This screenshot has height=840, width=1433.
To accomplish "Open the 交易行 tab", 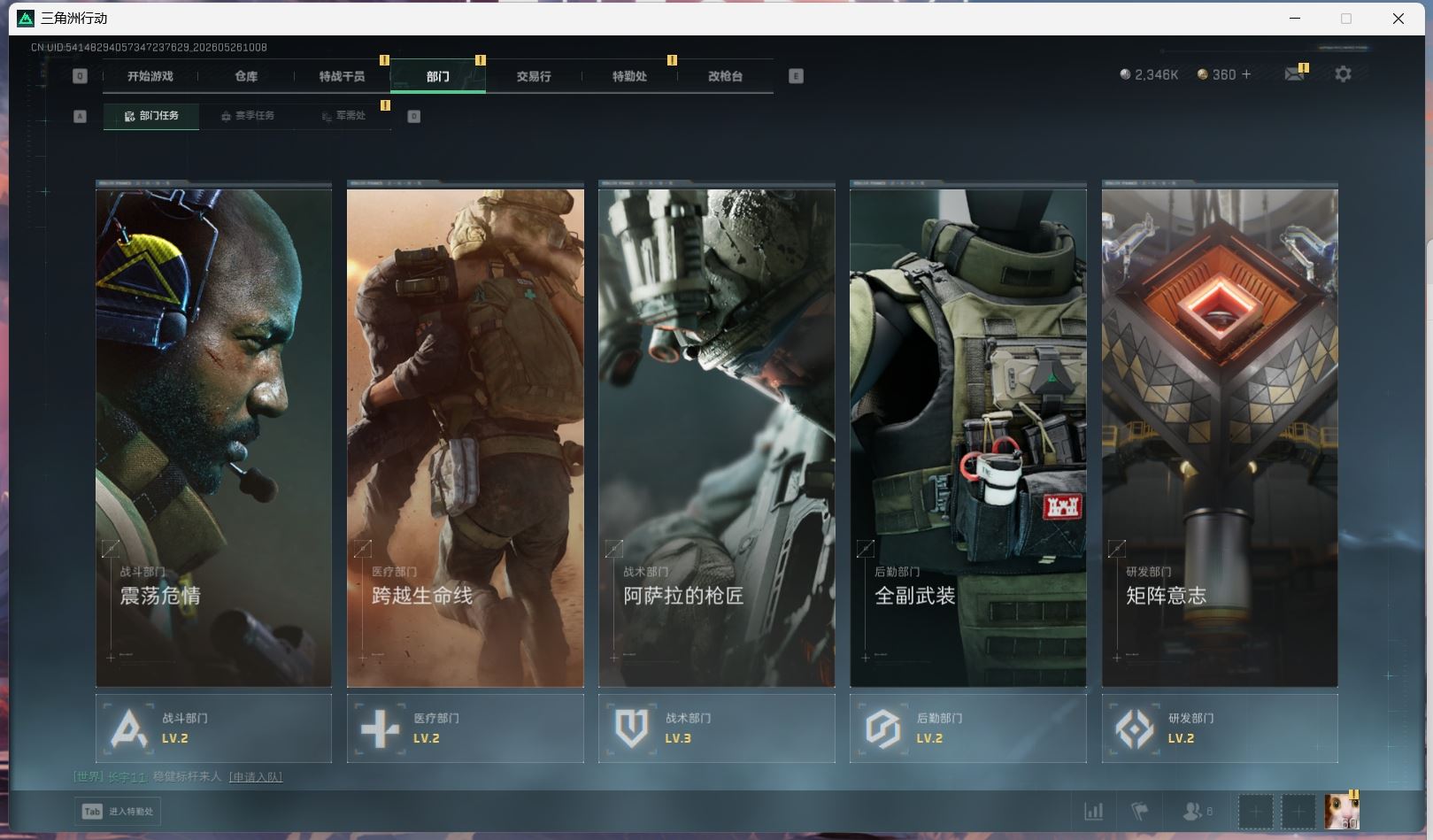I will pyautogui.click(x=534, y=76).
